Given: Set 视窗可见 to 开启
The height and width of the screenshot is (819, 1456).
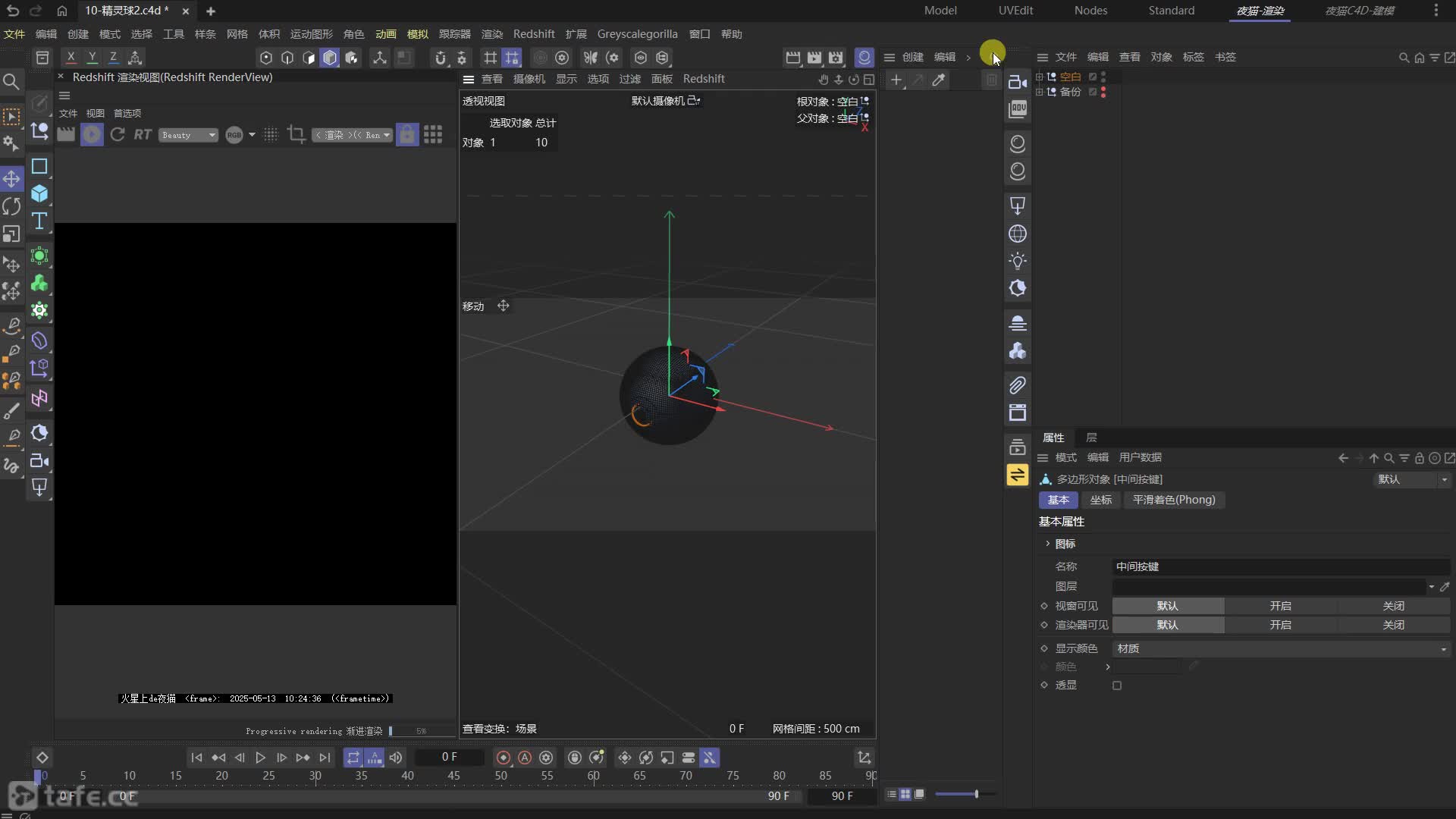Looking at the screenshot, I should point(1281,606).
